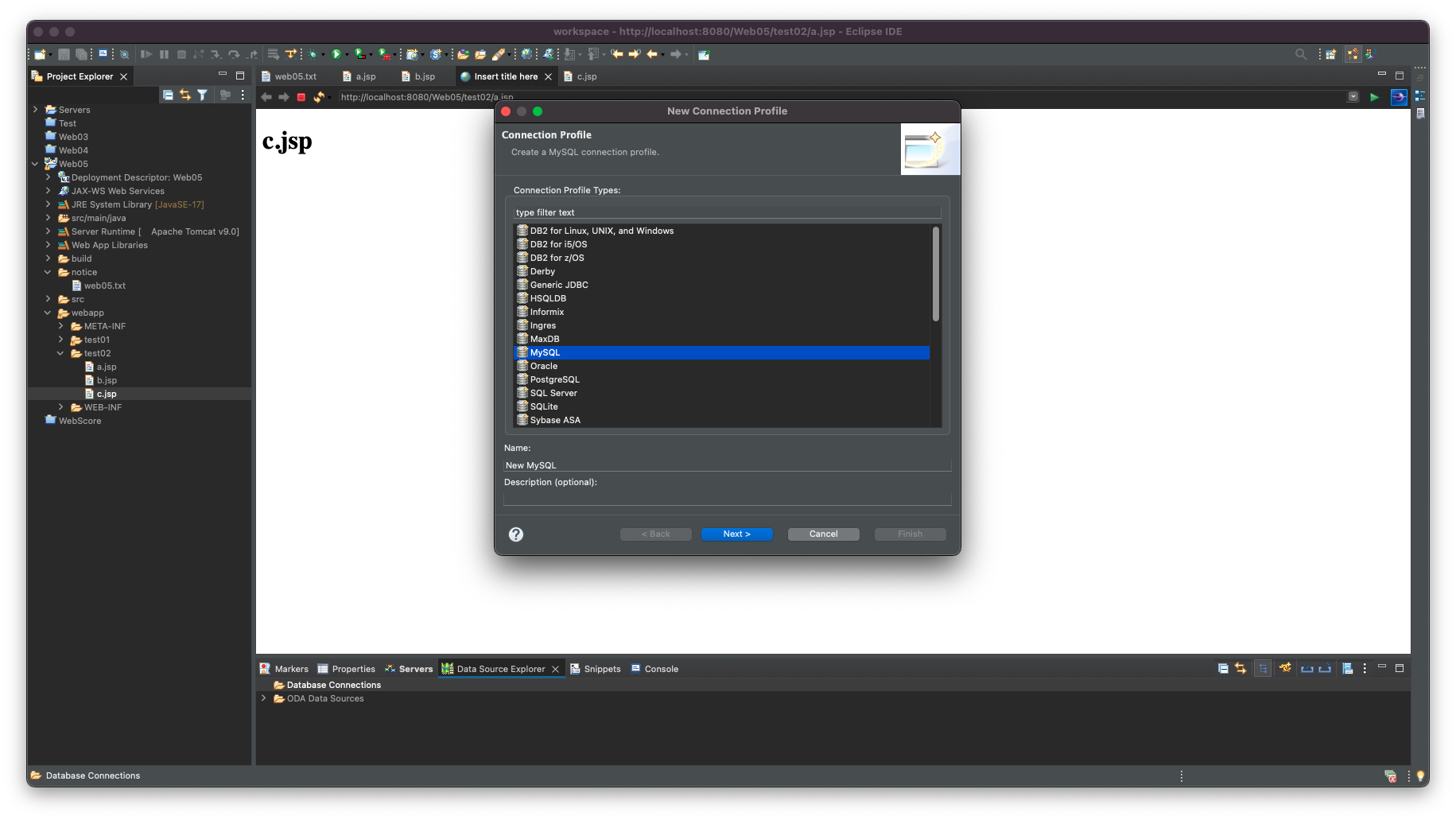Click the red Stop loading icon in browser
This screenshot has height=820, width=1456.
tap(301, 97)
